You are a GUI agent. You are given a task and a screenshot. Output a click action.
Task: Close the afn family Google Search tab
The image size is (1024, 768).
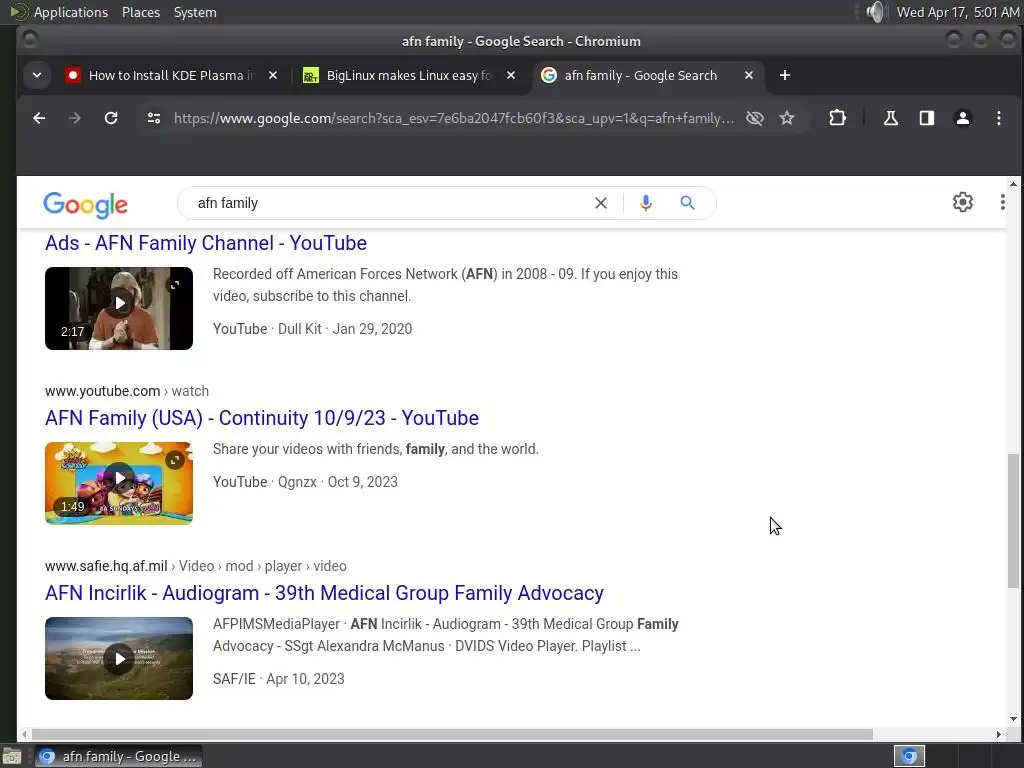point(749,75)
